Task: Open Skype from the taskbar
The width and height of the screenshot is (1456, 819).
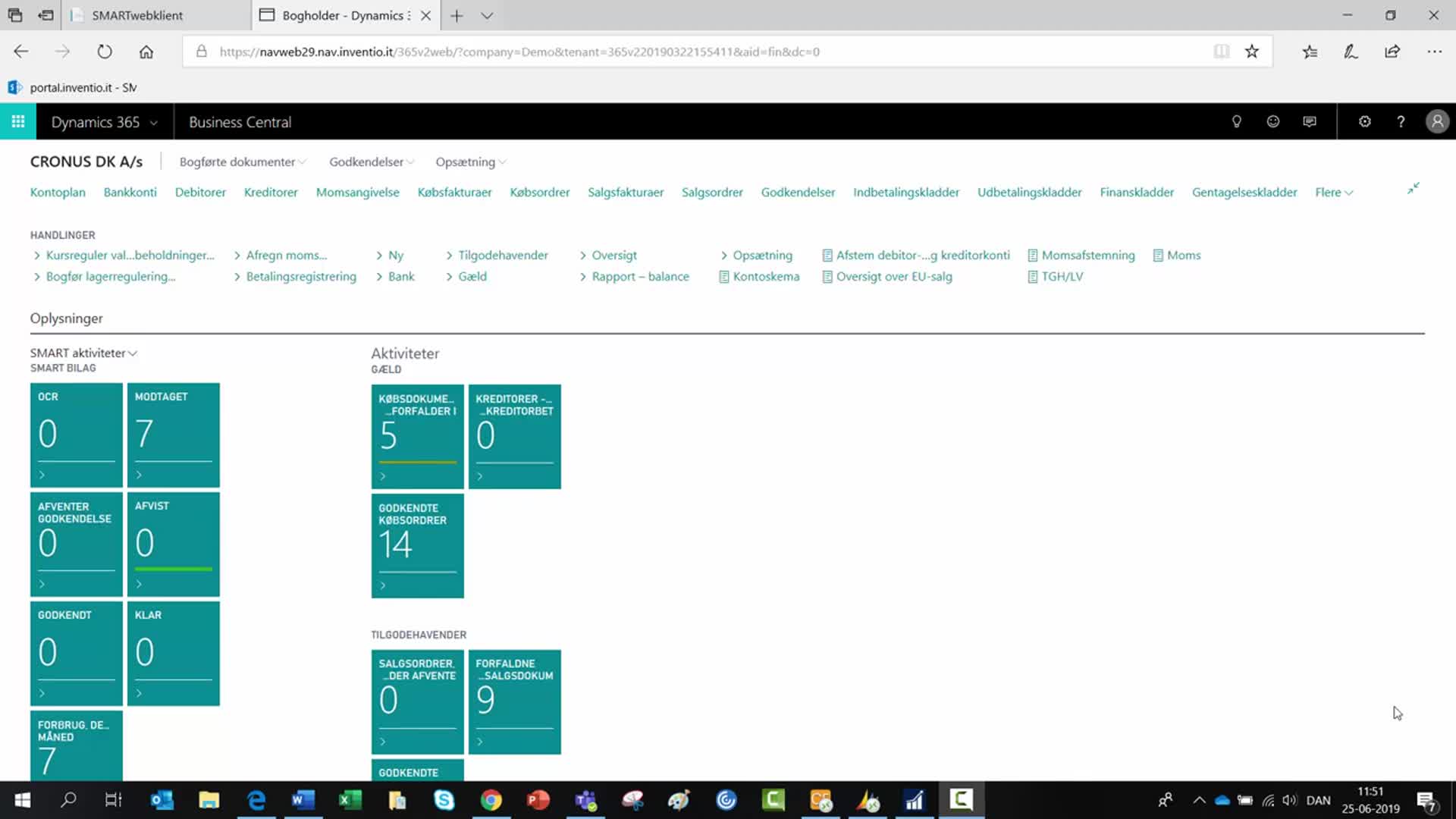Action: coord(444,800)
